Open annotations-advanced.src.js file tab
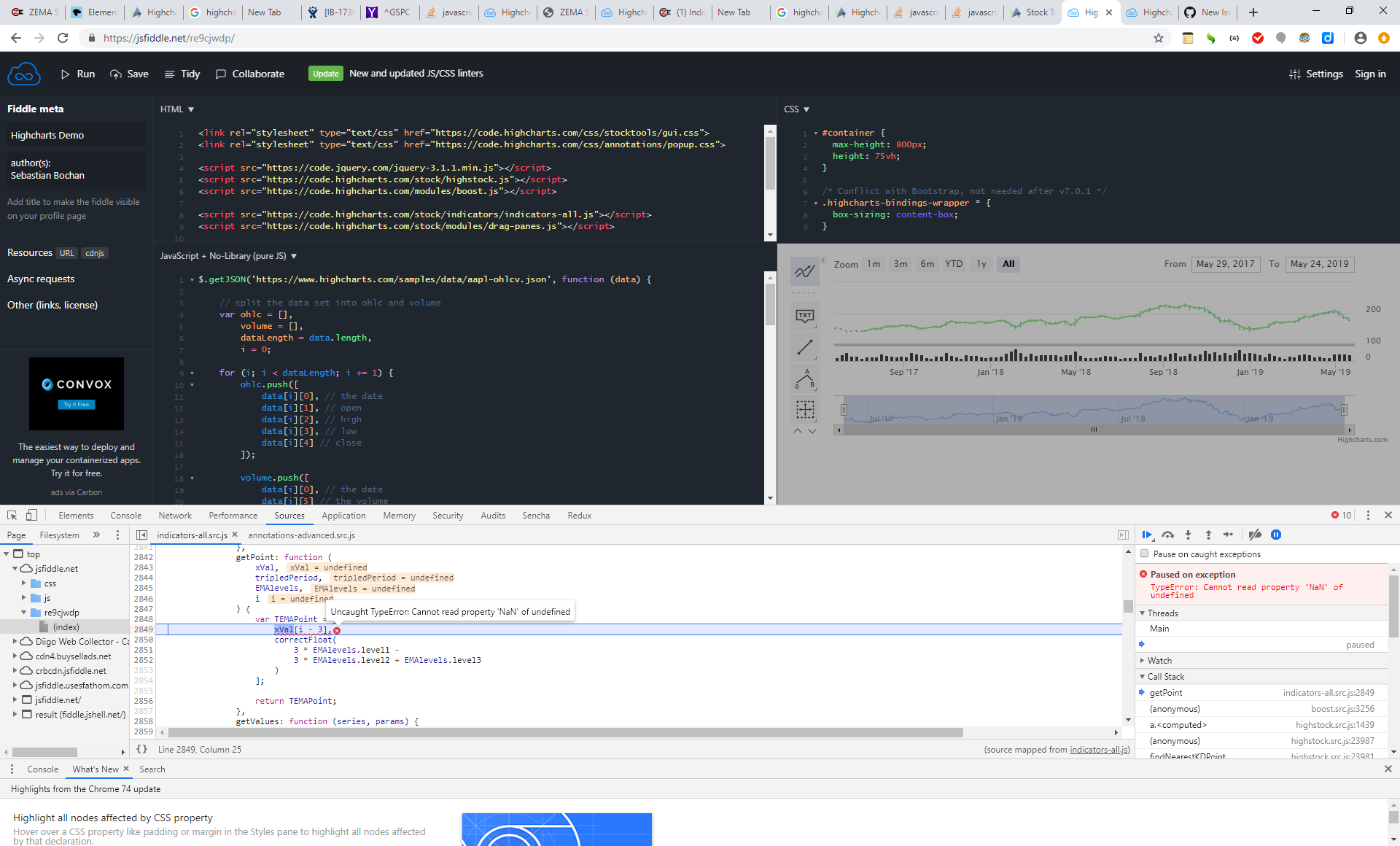This screenshot has width=1400, height=846. (x=301, y=535)
